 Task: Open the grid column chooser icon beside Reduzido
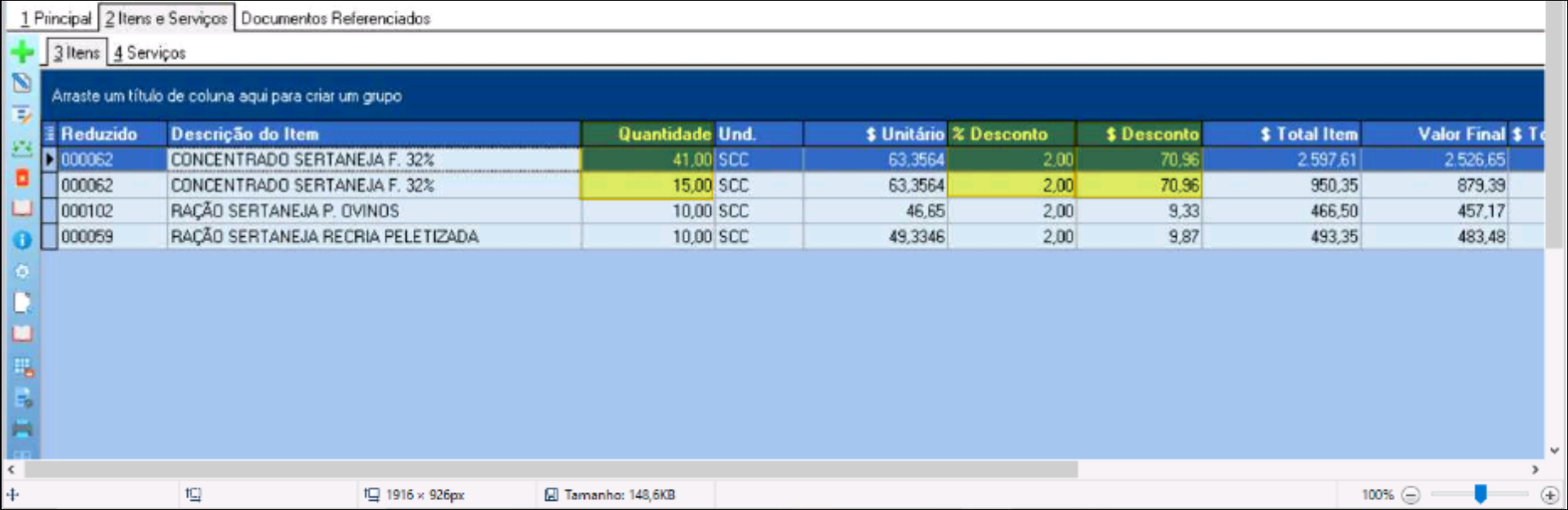[50, 134]
